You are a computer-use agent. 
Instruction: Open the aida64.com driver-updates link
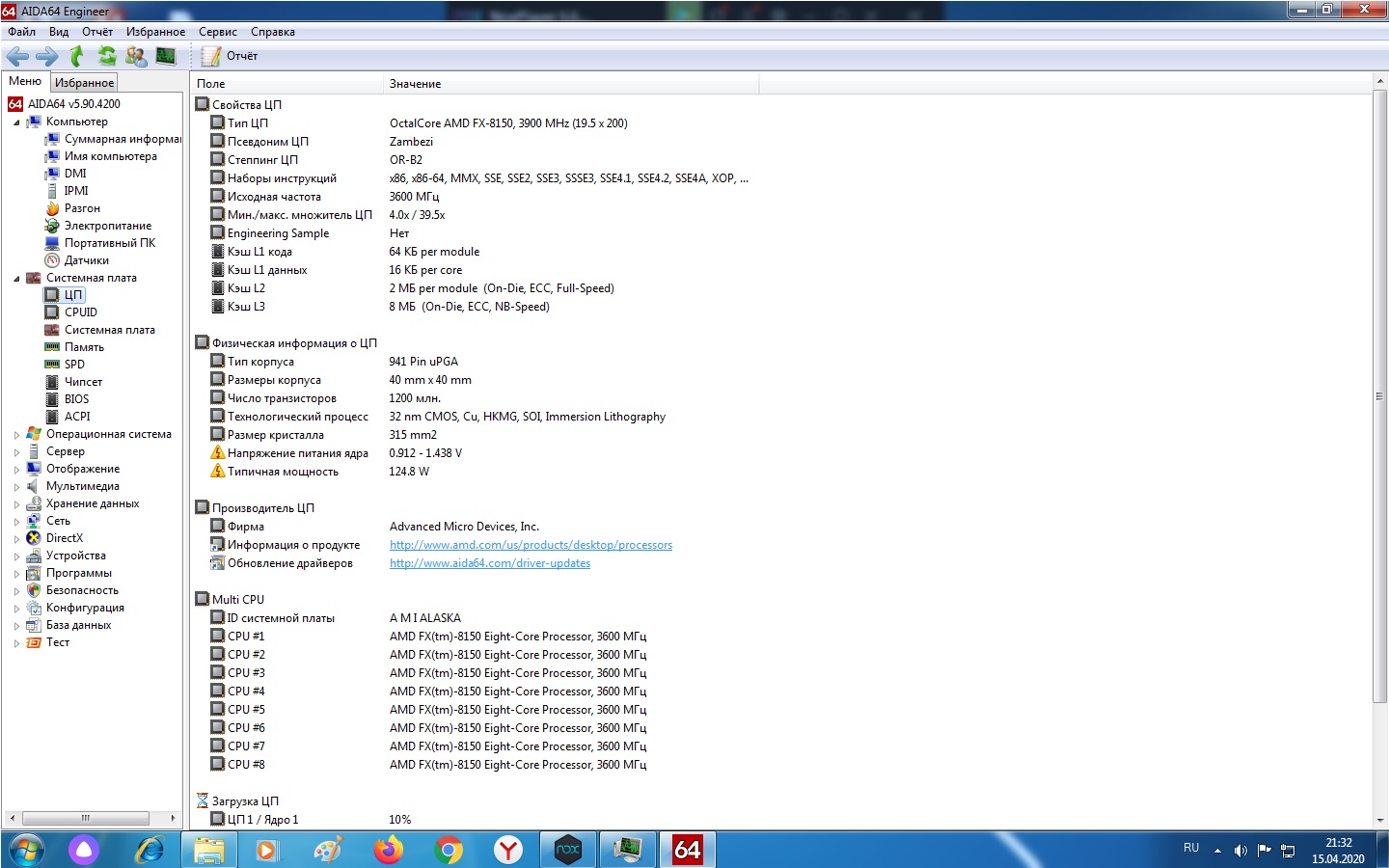(x=489, y=563)
